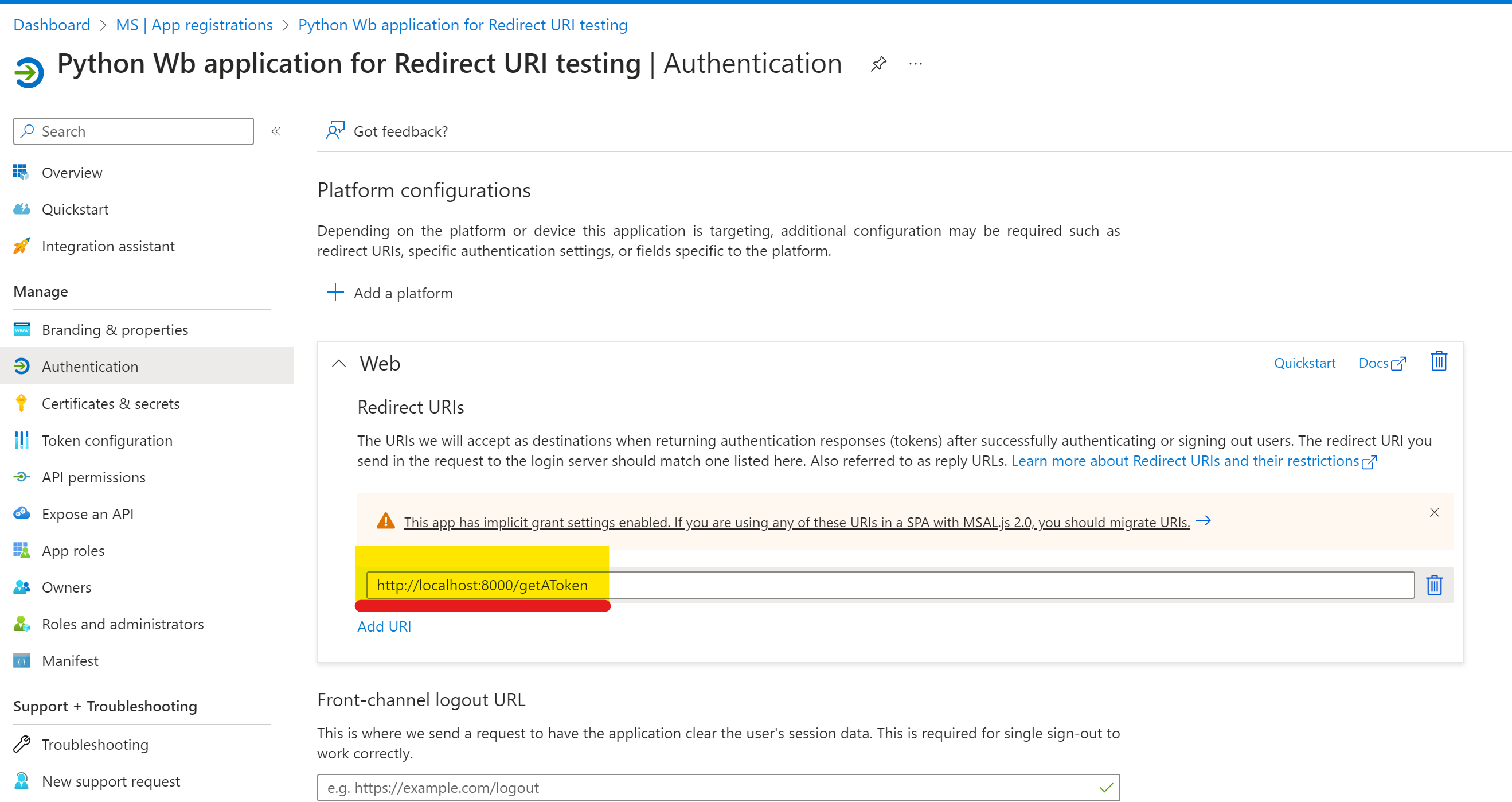Select Authentication in the sidebar
This screenshot has width=1512, height=802.
[x=147, y=367]
